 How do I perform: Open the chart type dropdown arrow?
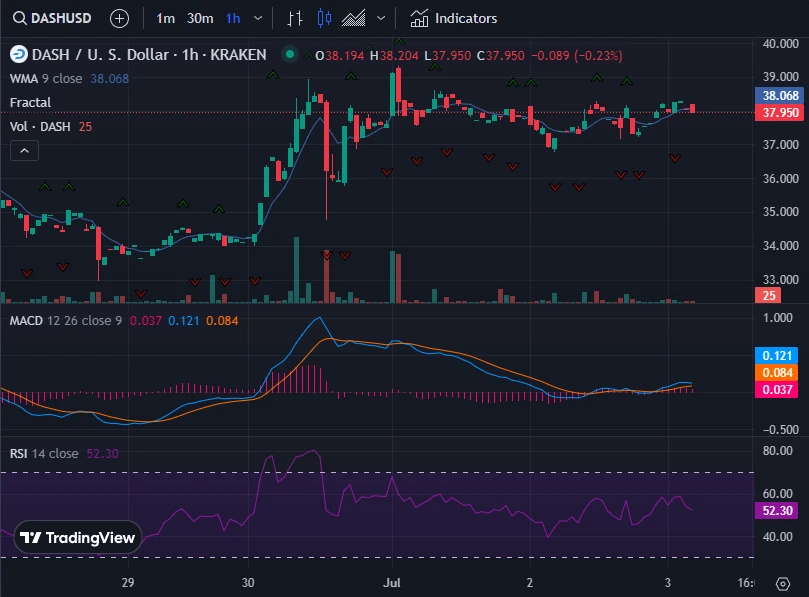click(x=381, y=19)
